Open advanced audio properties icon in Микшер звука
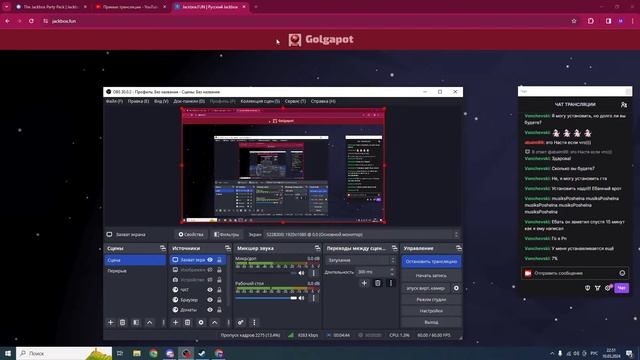Image resolution: width=640 pixels, height=360 pixels. [241, 322]
